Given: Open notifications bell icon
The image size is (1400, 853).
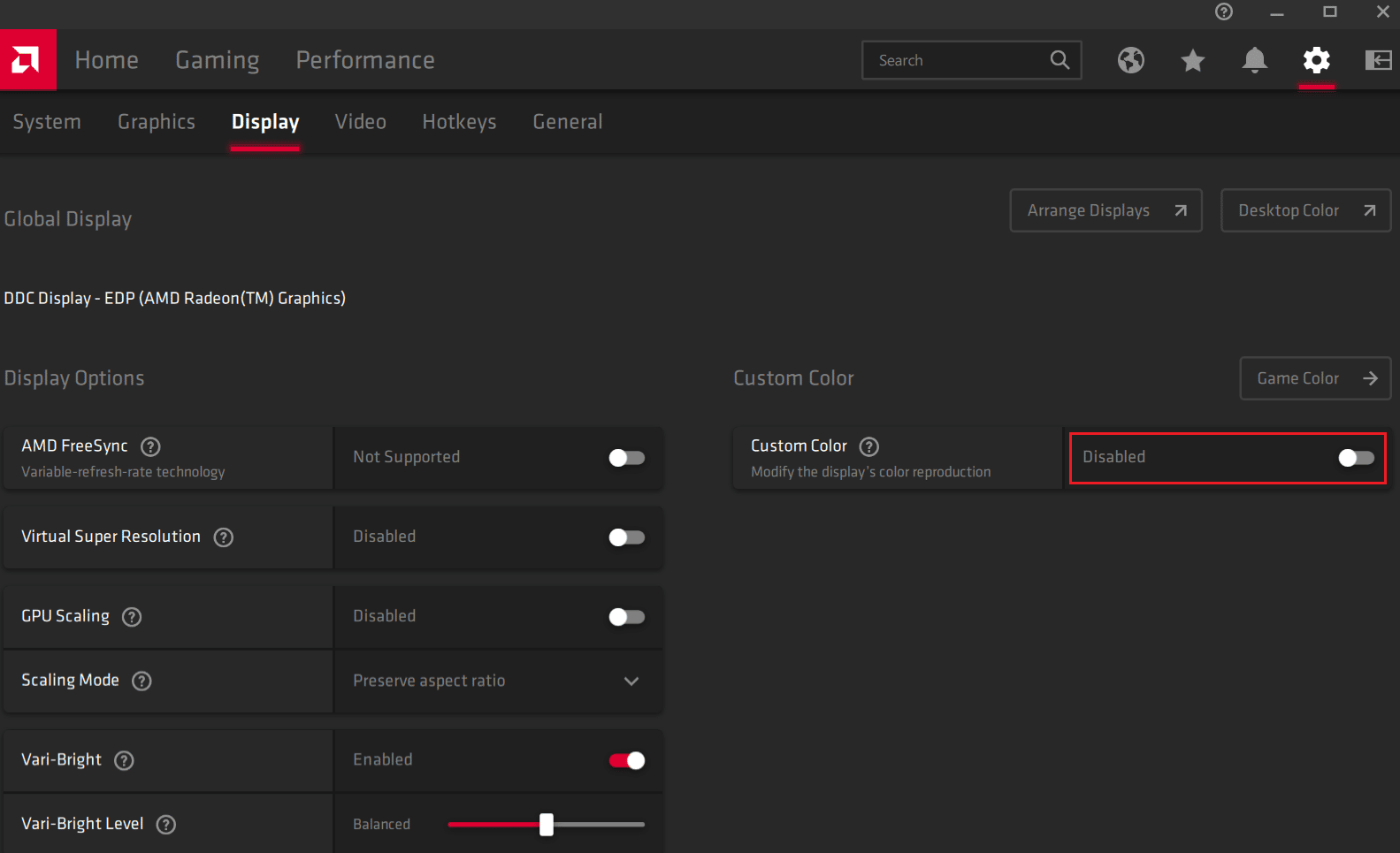Looking at the screenshot, I should coord(1254,60).
